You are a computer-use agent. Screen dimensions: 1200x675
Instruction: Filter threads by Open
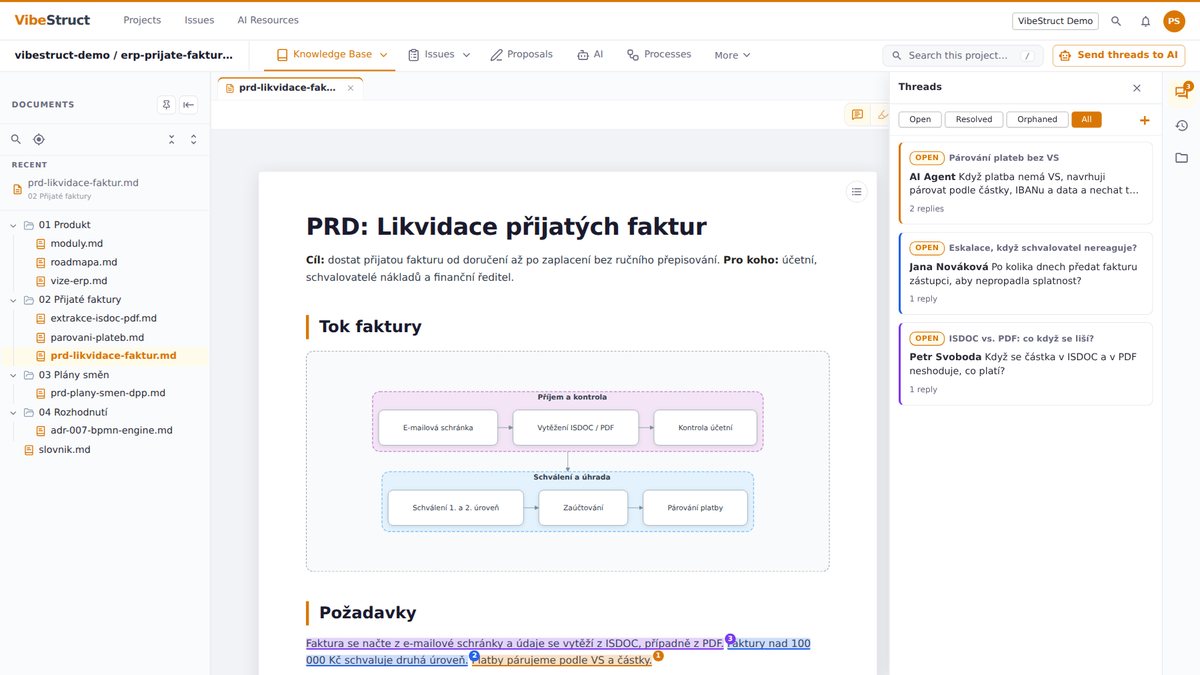(920, 120)
